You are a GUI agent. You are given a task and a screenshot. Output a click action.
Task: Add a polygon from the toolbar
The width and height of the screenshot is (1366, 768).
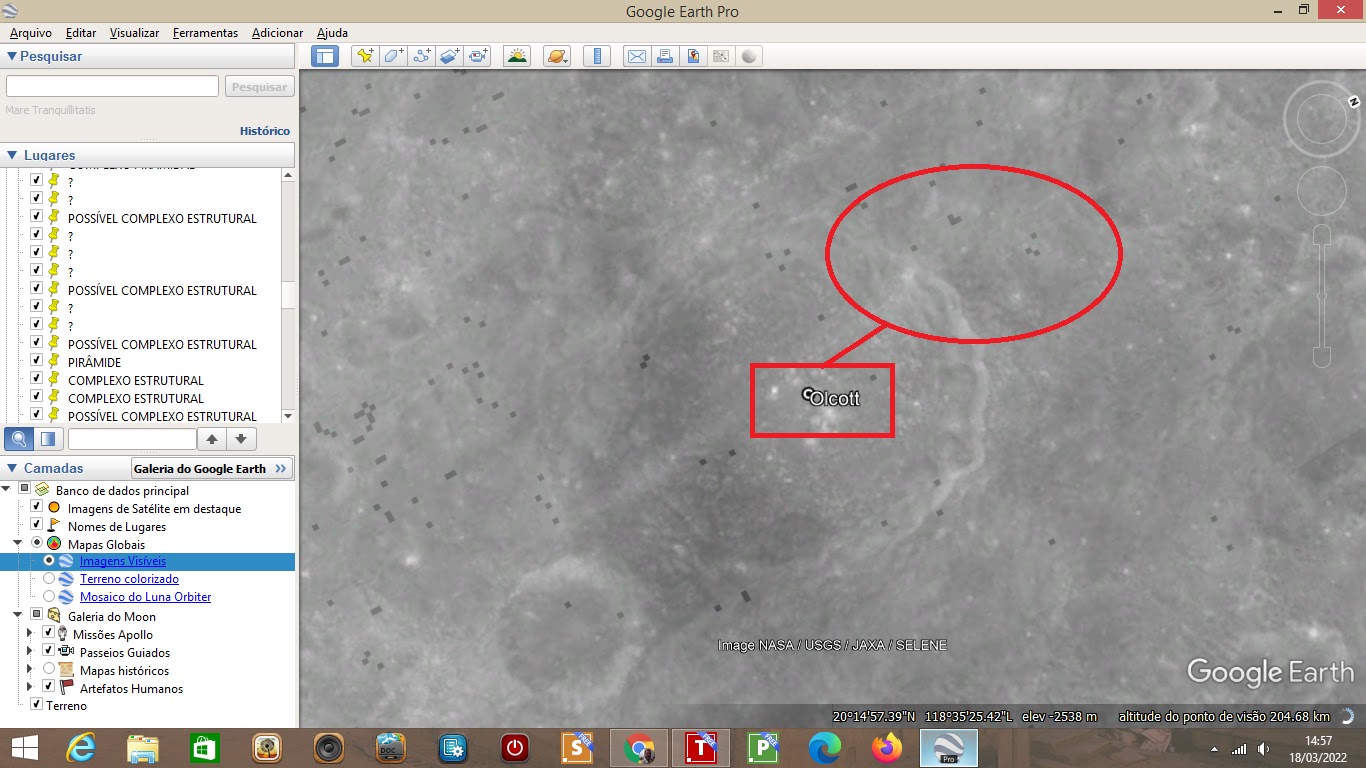point(393,56)
